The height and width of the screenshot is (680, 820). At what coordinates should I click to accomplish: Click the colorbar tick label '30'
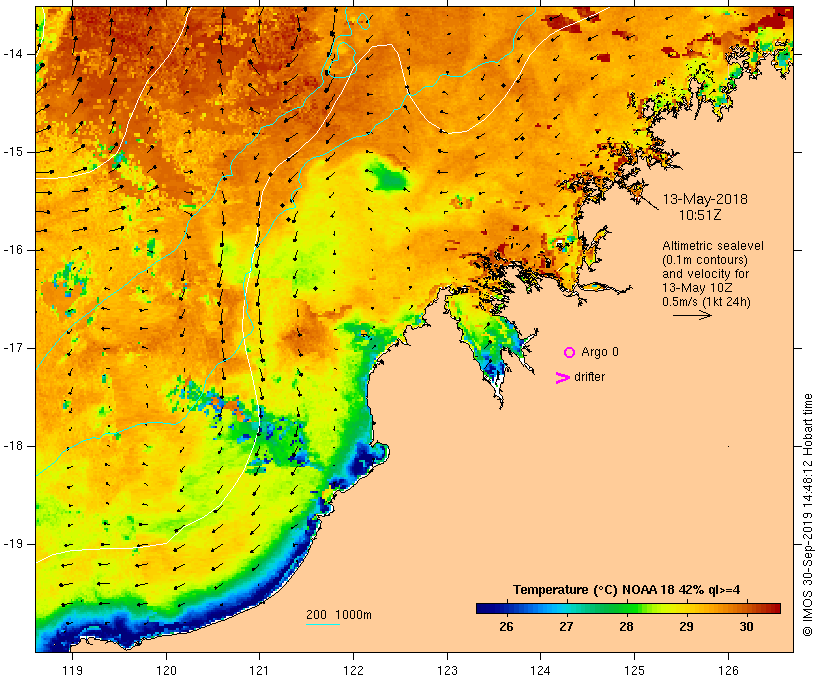coord(746,627)
